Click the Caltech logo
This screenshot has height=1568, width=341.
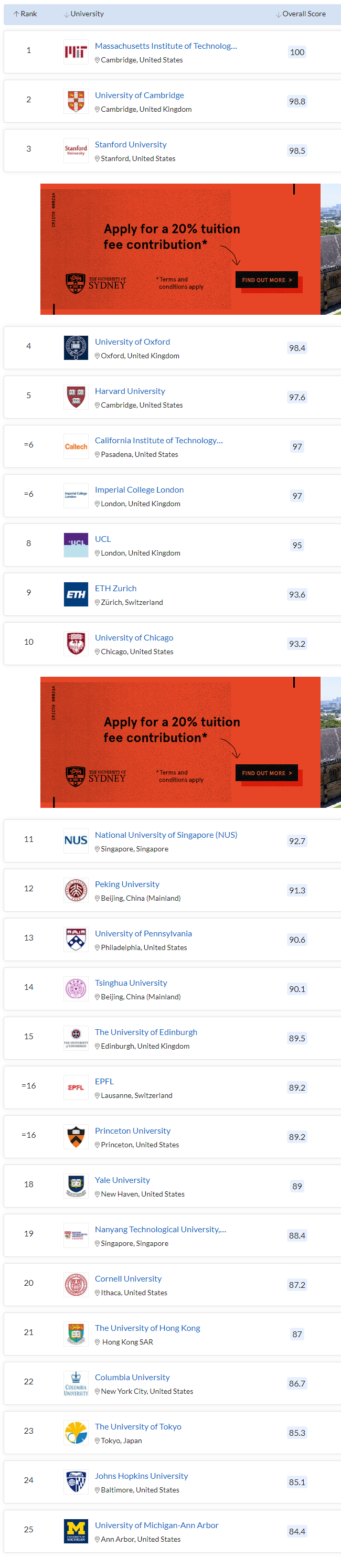tap(76, 446)
